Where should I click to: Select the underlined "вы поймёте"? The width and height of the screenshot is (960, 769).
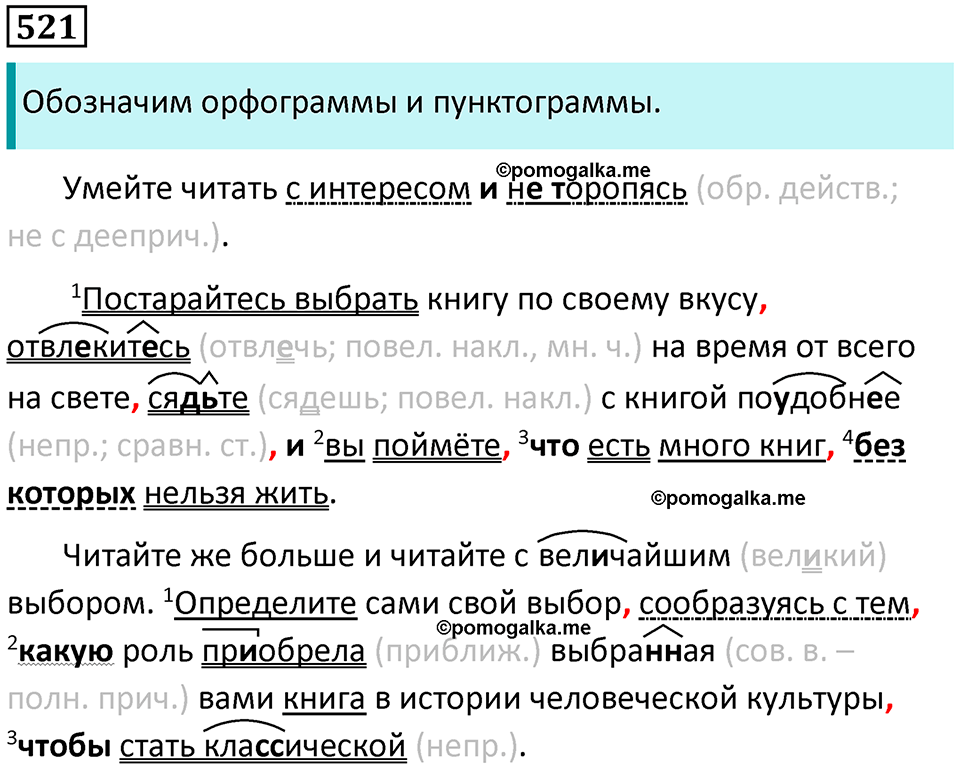point(413,447)
